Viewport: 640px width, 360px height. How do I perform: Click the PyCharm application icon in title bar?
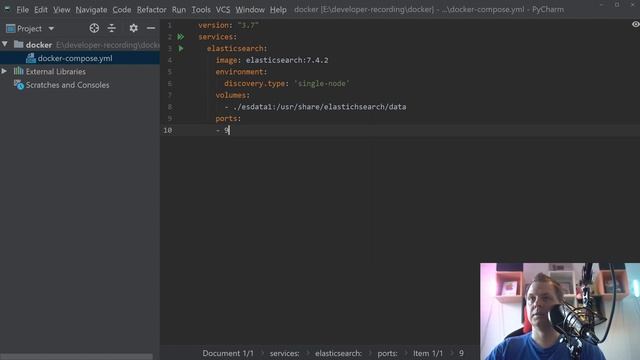7,8
